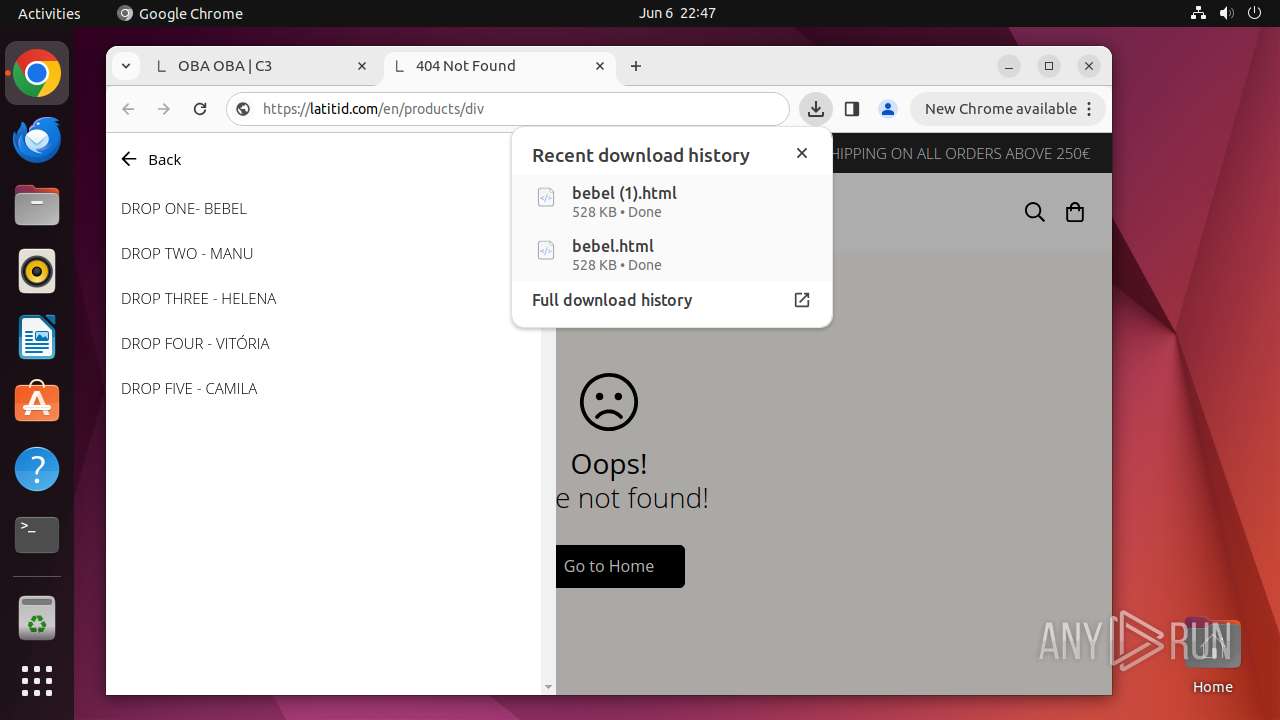The image size is (1280, 720).
Task: Open Chrome profile avatar
Action: [887, 109]
